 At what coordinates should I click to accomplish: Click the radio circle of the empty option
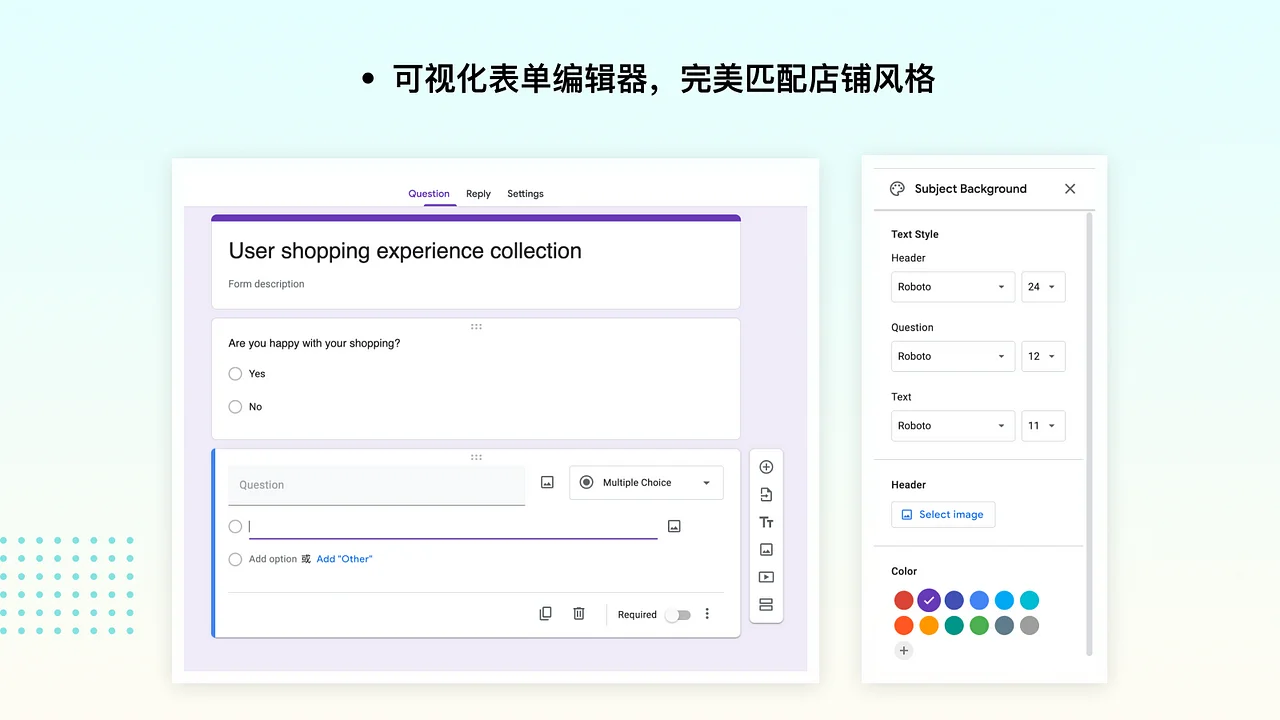pyautogui.click(x=235, y=526)
